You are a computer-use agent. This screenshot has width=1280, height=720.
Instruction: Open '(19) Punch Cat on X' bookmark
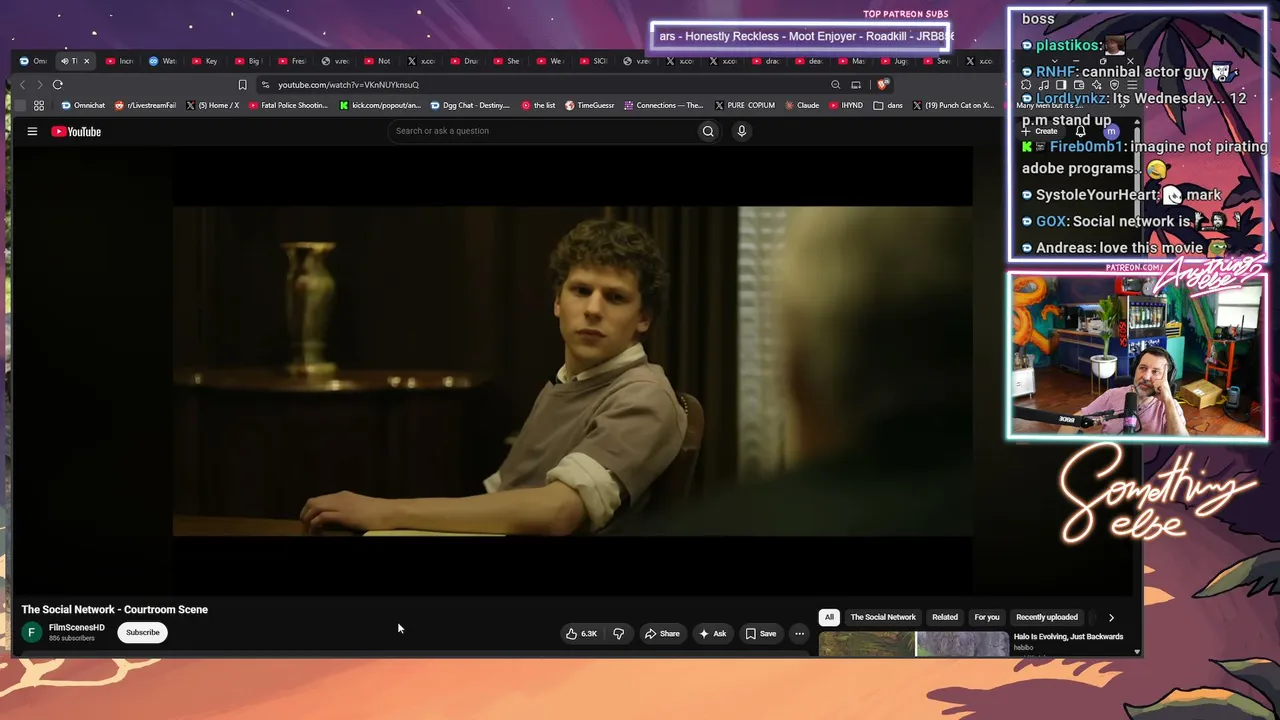pyautogui.click(x=953, y=105)
